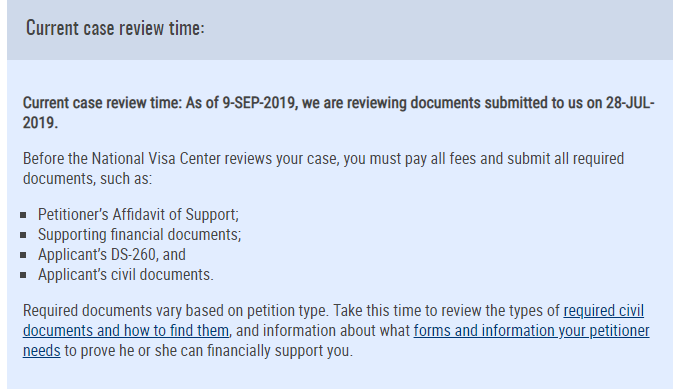Click the "documents, such as:" text
This screenshot has width=676, height=389.
(88, 179)
